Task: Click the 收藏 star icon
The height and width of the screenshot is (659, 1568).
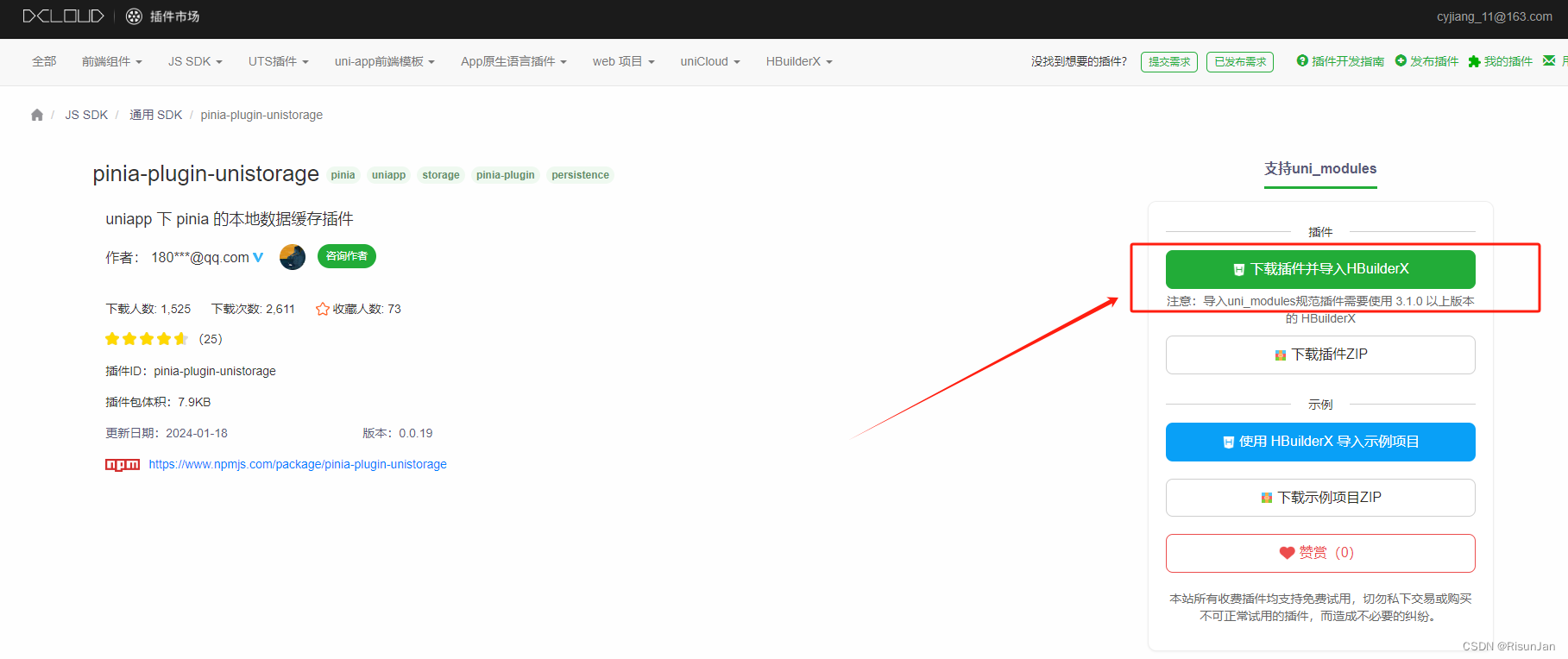Action: click(x=322, y=309)
